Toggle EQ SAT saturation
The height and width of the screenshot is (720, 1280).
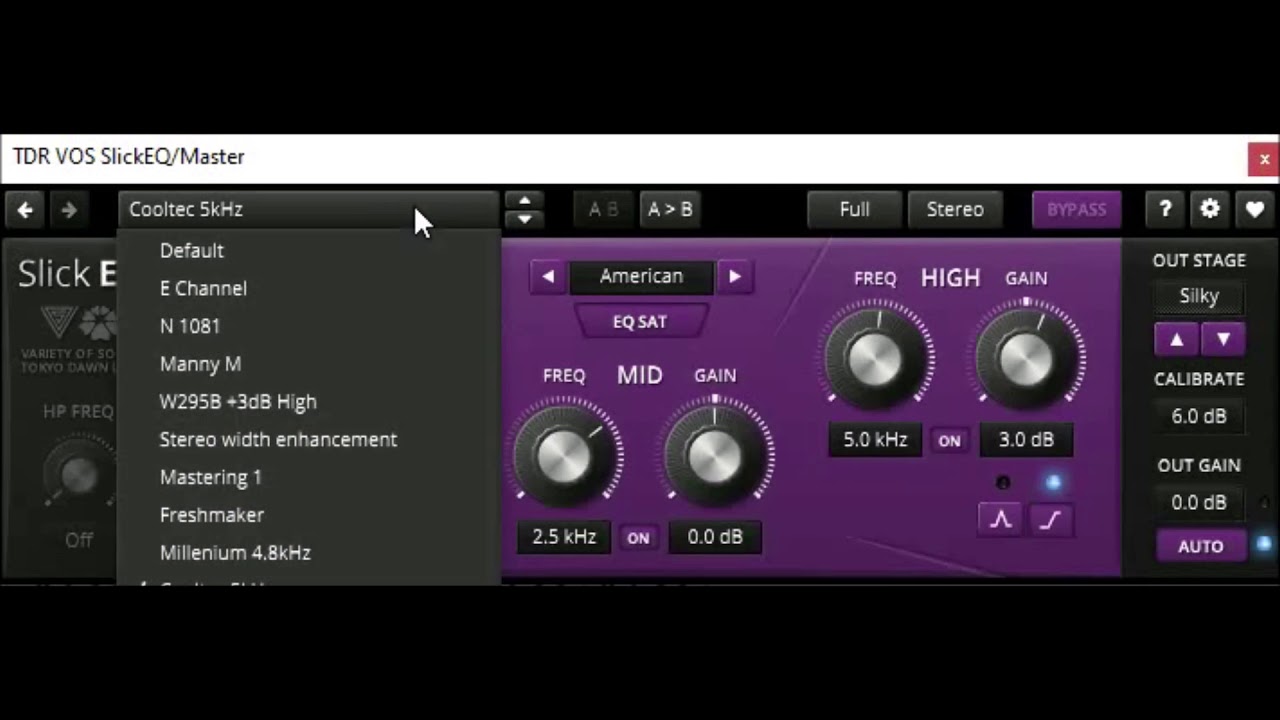(640, 322)
